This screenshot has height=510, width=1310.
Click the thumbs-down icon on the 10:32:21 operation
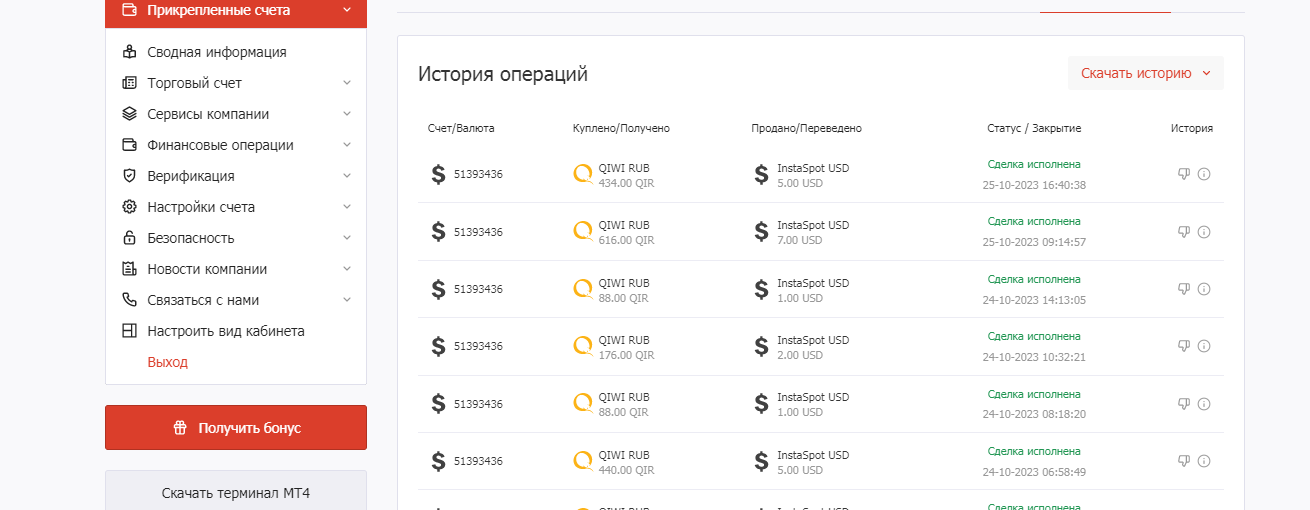tap(1184, 346)
